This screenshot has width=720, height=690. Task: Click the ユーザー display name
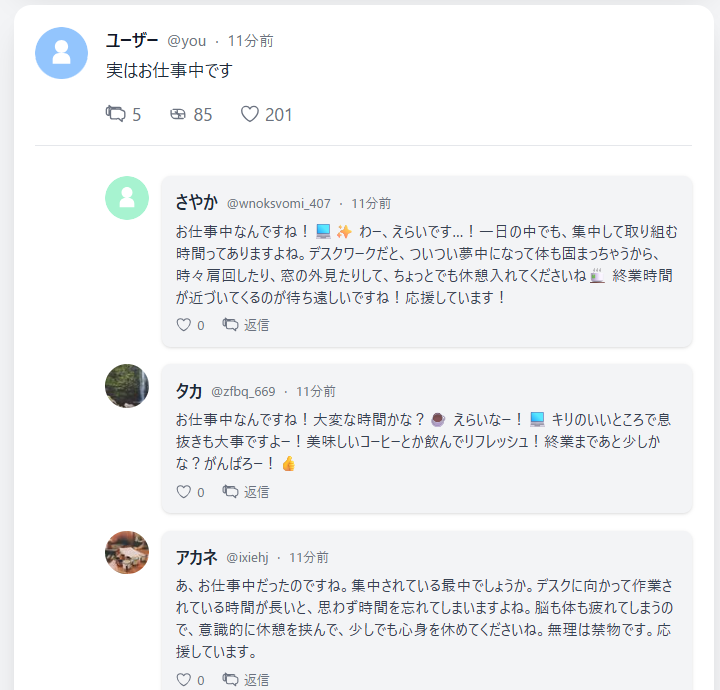(x=132, y=40)
